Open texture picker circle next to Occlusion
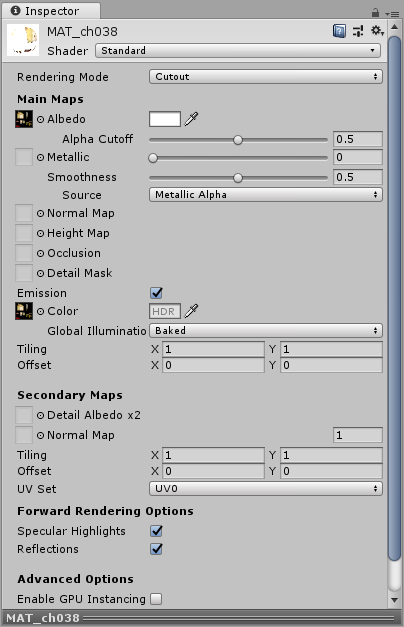This screenshot has width=404, height=627. pyautogui.click(x=40, y=253)
